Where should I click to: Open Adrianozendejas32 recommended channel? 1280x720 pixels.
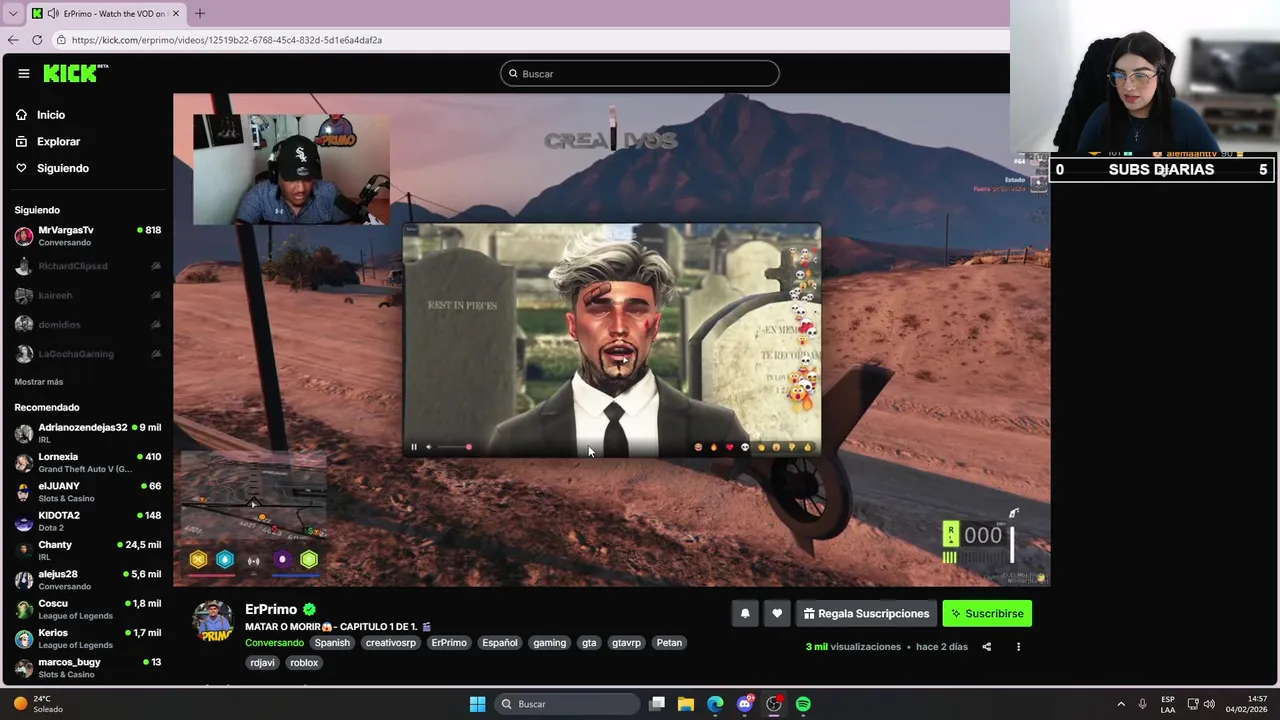(87, 433)
